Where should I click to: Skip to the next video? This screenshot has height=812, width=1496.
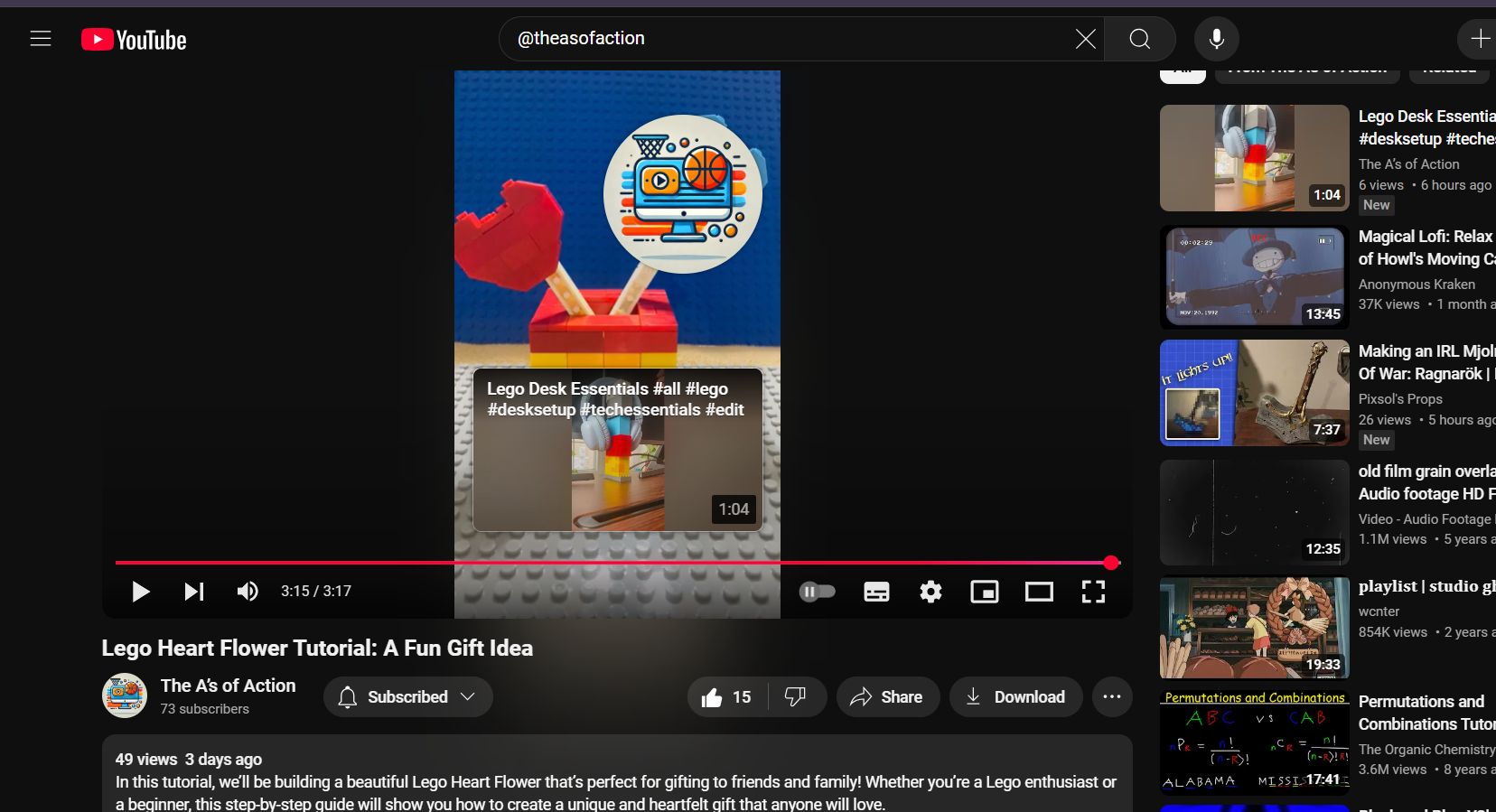(194, 592)
